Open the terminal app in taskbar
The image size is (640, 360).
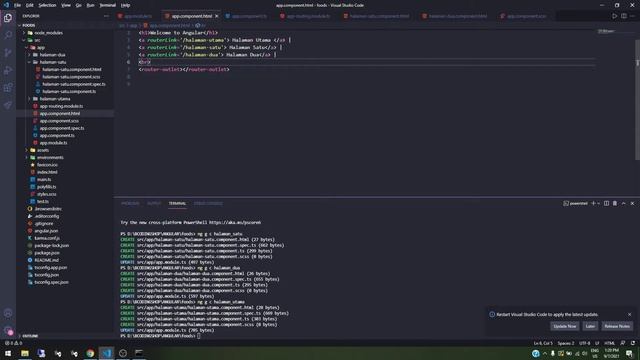(x=139, y=353)
